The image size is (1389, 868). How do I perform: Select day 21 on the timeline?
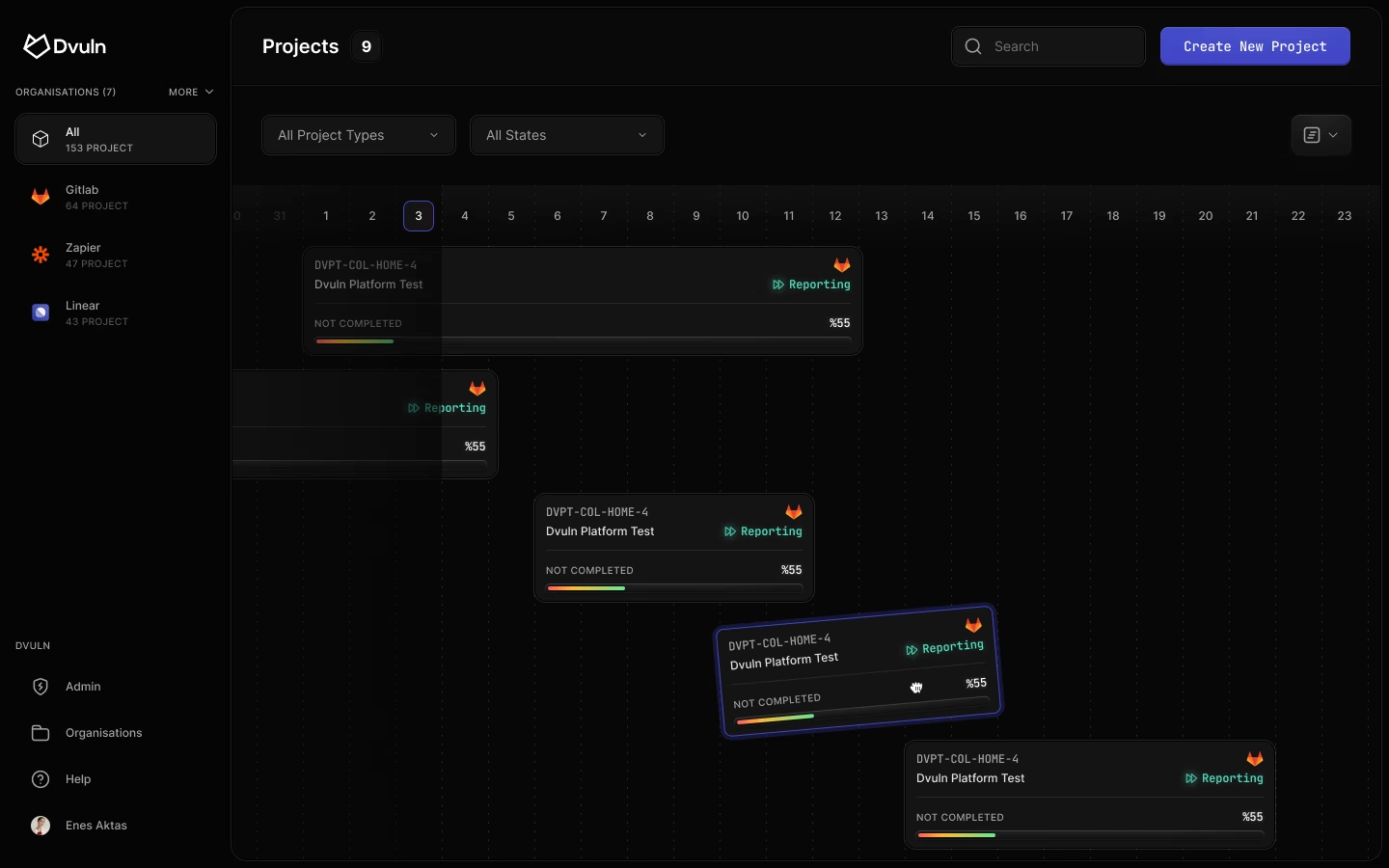point(1252,216)
